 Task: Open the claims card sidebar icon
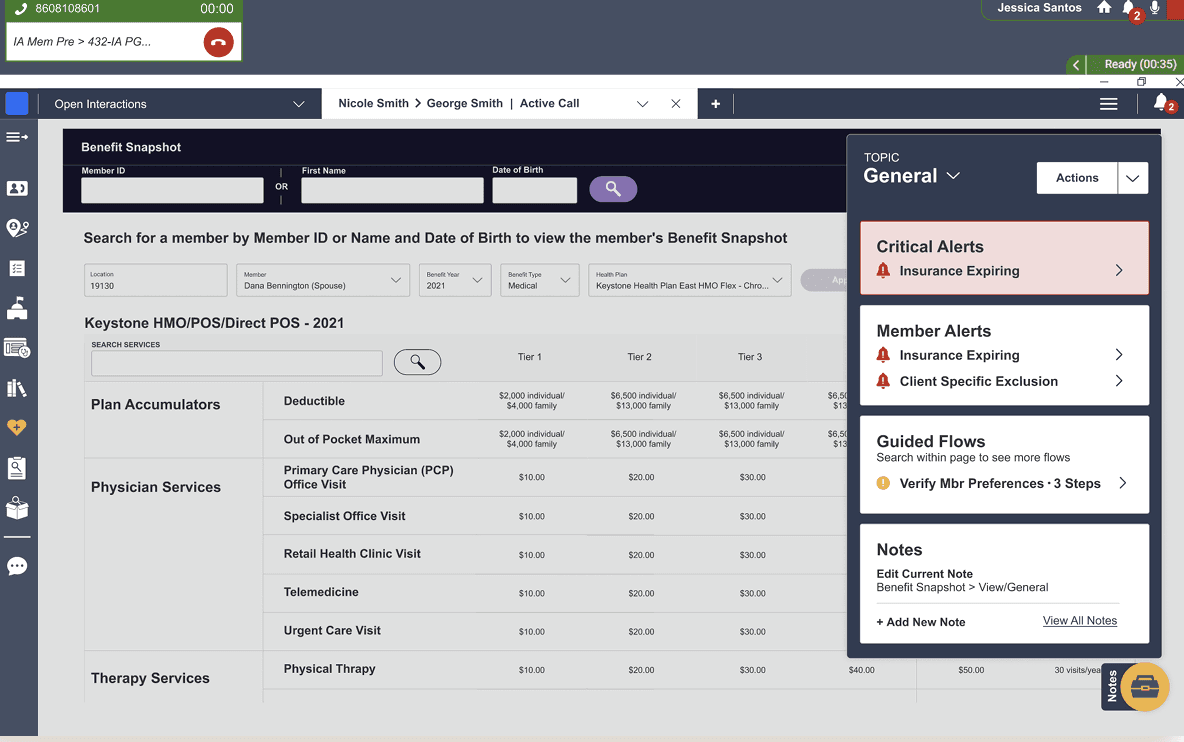(17, 348)
